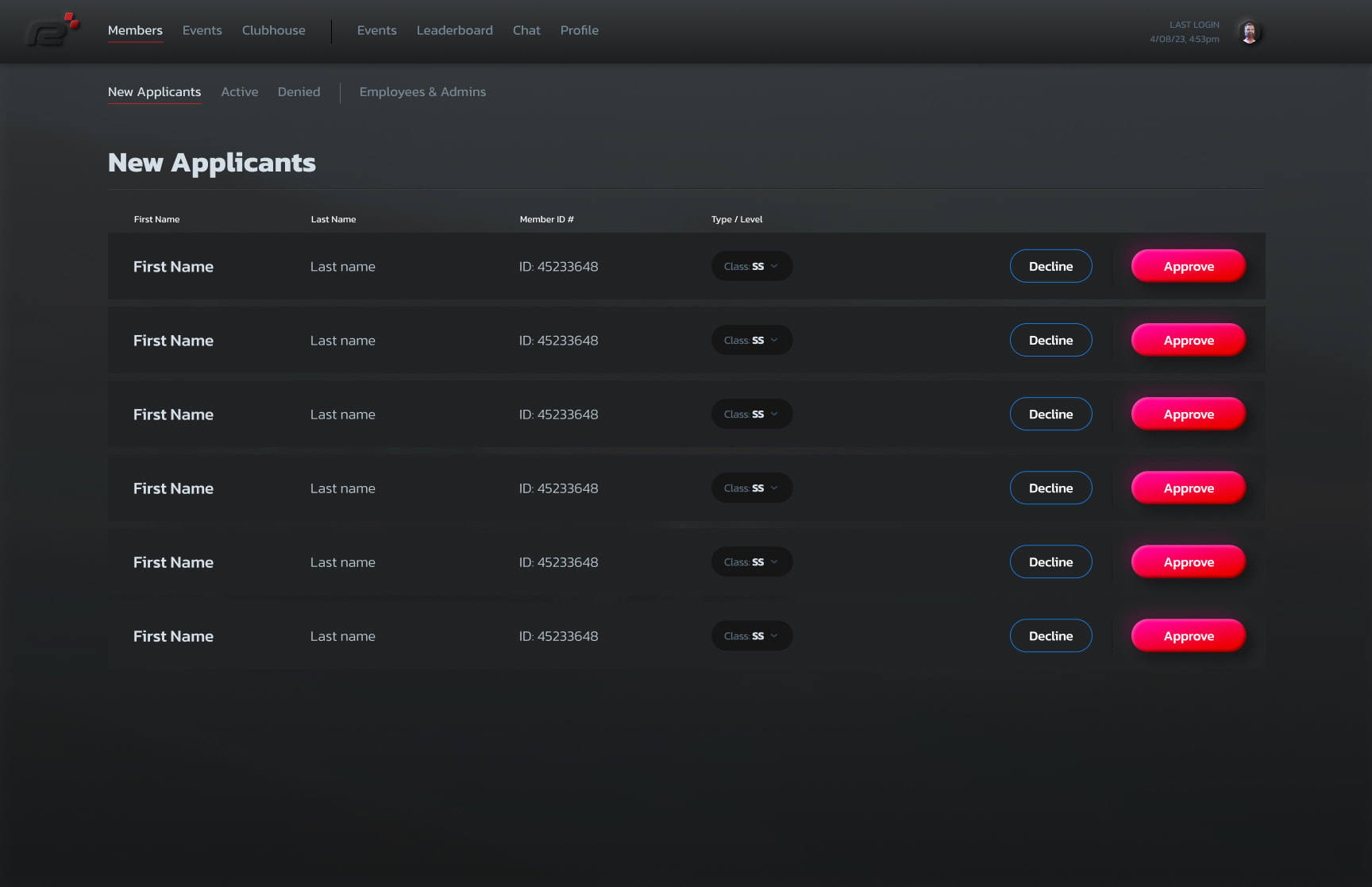
Task: Expand the Class SS dropdown in third row
Action: click(x=752, y=414)
